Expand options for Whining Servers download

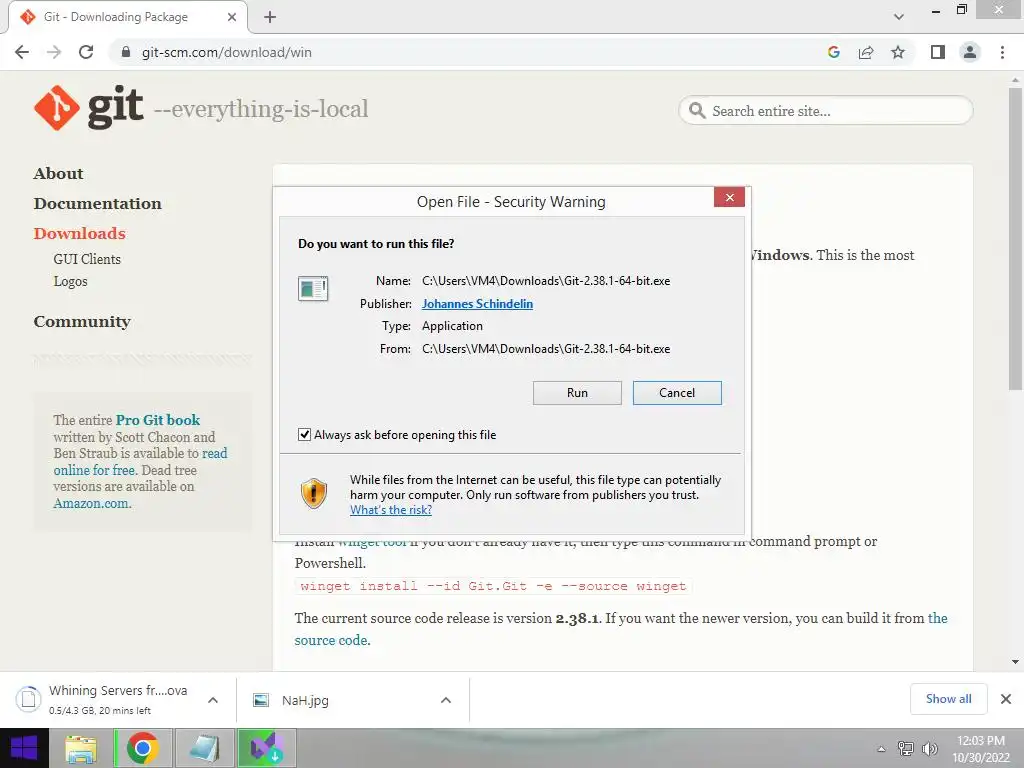pyautogui.click(x=213, y=700)
